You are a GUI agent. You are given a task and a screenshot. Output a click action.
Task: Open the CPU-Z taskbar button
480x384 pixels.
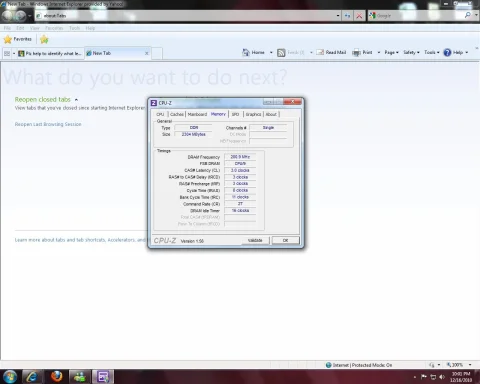[103, 377]
